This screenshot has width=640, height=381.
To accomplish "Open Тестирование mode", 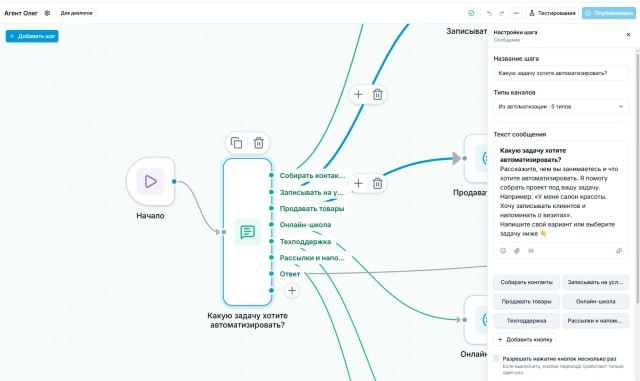I will tap(552, 13).
